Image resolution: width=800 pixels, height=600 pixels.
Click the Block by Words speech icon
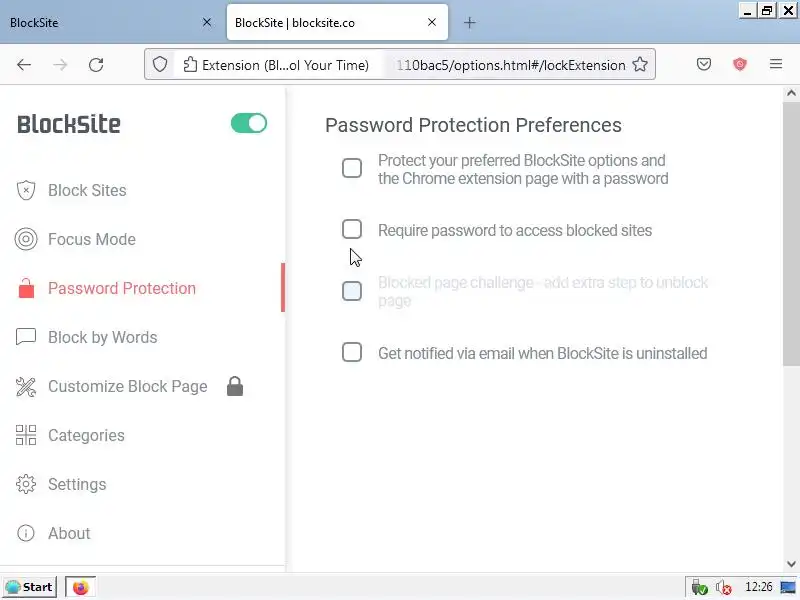coord(26,337)
